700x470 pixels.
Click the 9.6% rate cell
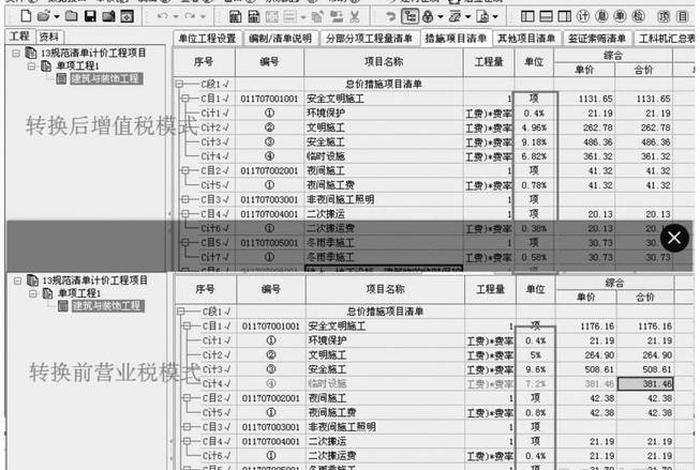536,370
